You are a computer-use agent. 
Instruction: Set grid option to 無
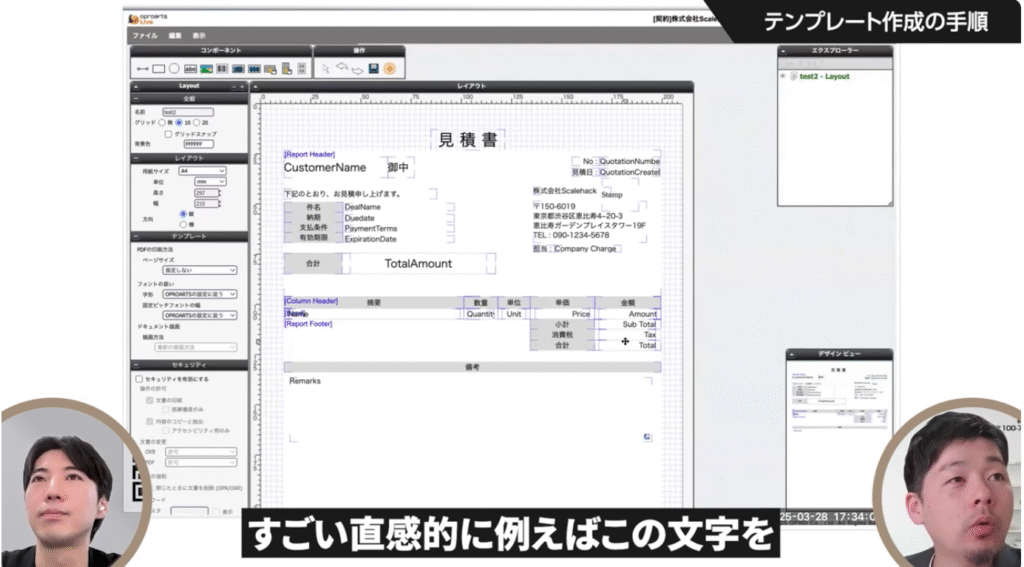click(163, 122)
